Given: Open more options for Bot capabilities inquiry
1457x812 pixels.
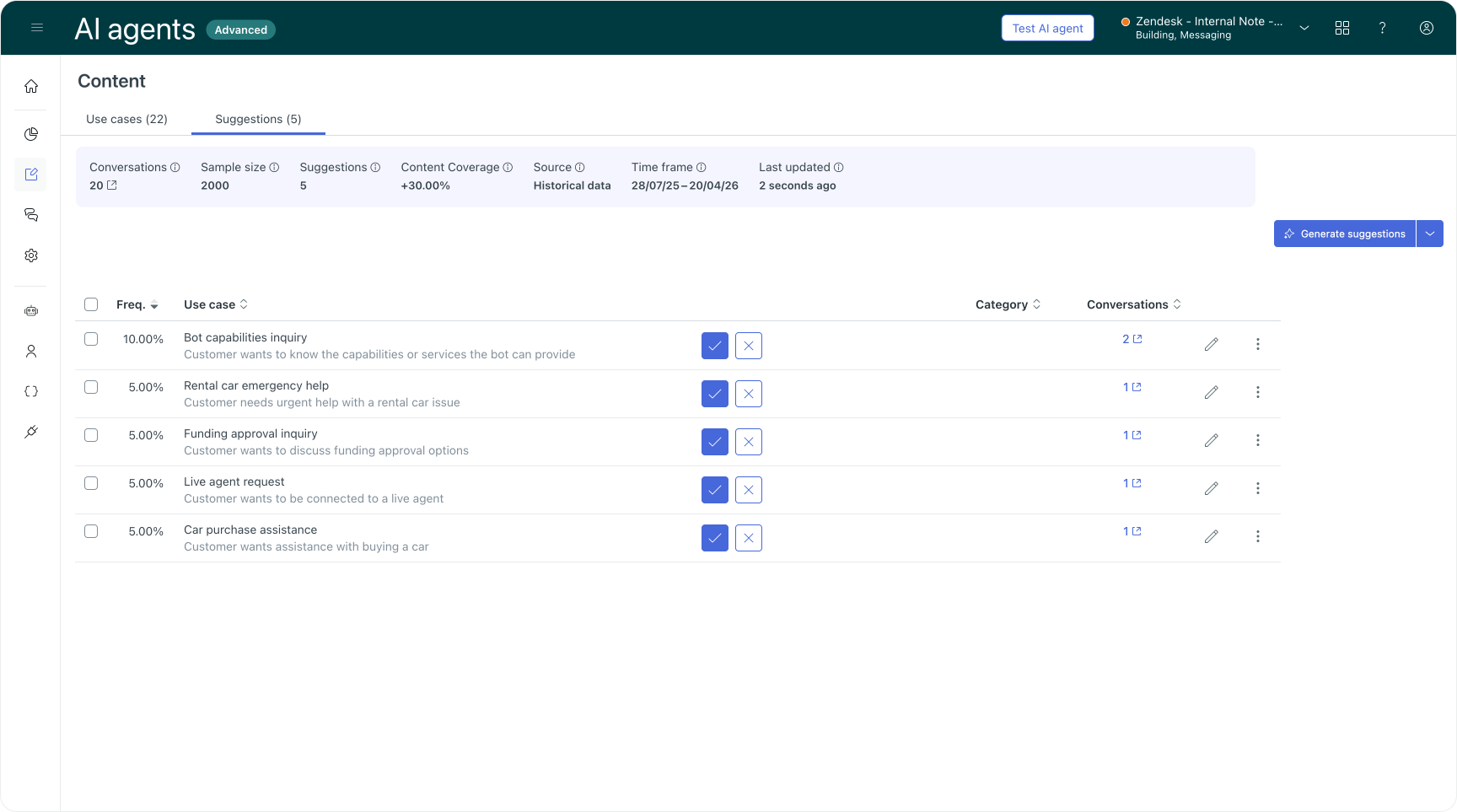Looking at the screenshot, I should [1258, 344].
